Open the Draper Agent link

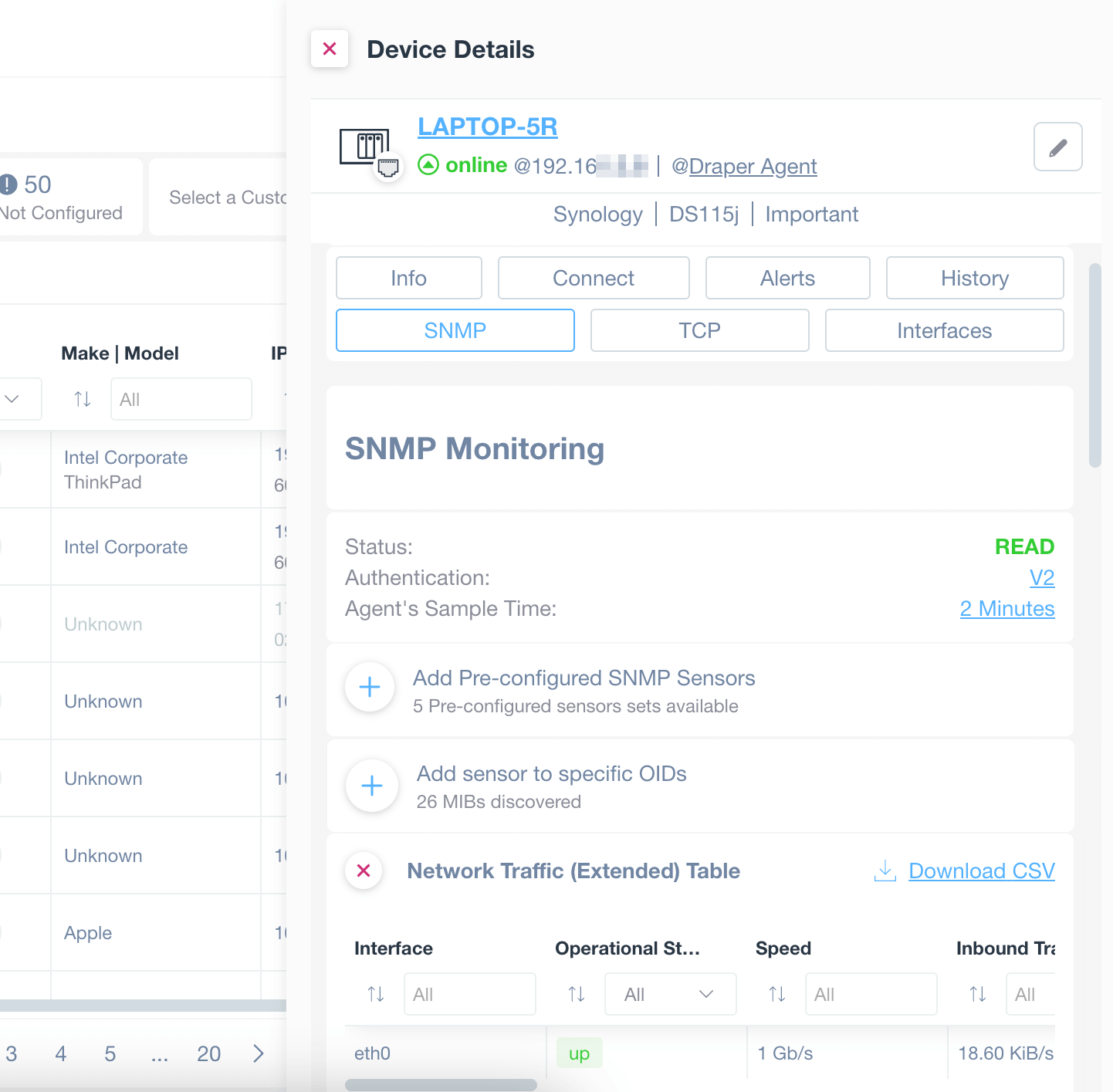tap(753, 166)
